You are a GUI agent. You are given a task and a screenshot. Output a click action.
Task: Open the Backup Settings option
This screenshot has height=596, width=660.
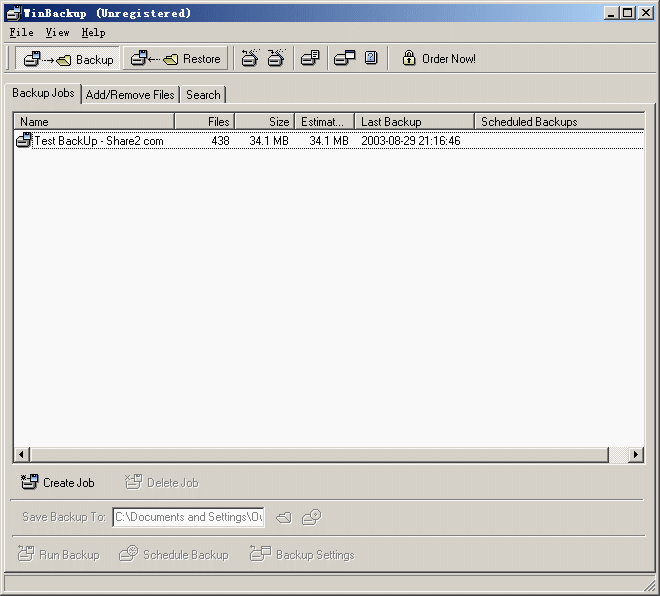point(302,554)
